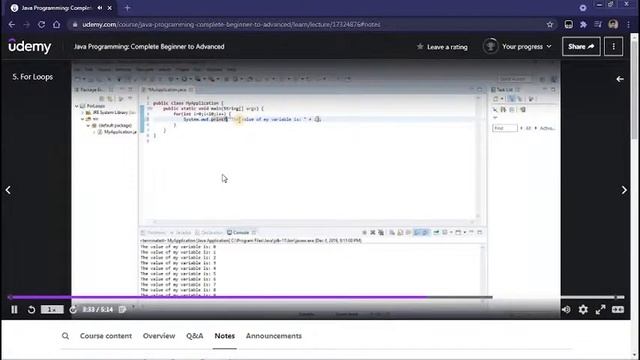Bookmark this page star icon
Viewport: 640px width, 360px height.
(550, 24)
